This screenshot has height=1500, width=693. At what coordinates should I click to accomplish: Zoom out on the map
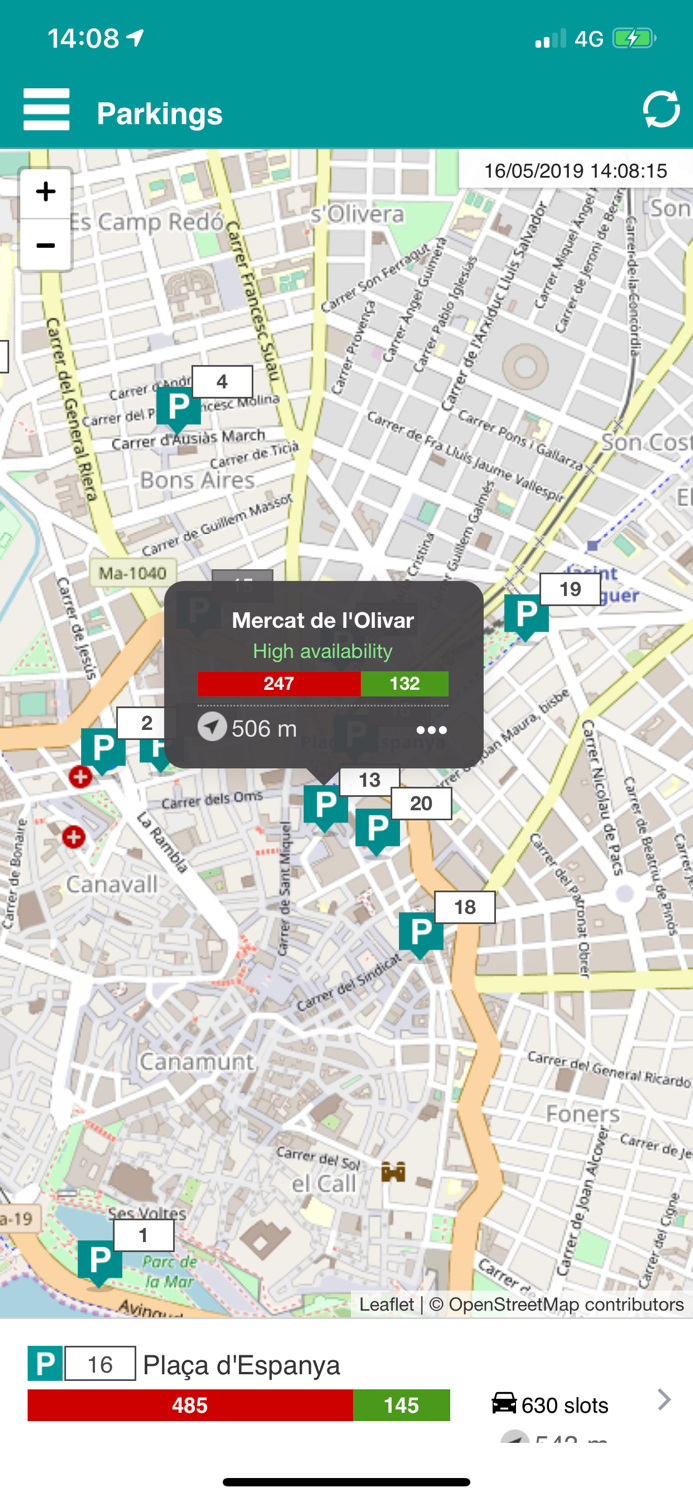point(45,245)
